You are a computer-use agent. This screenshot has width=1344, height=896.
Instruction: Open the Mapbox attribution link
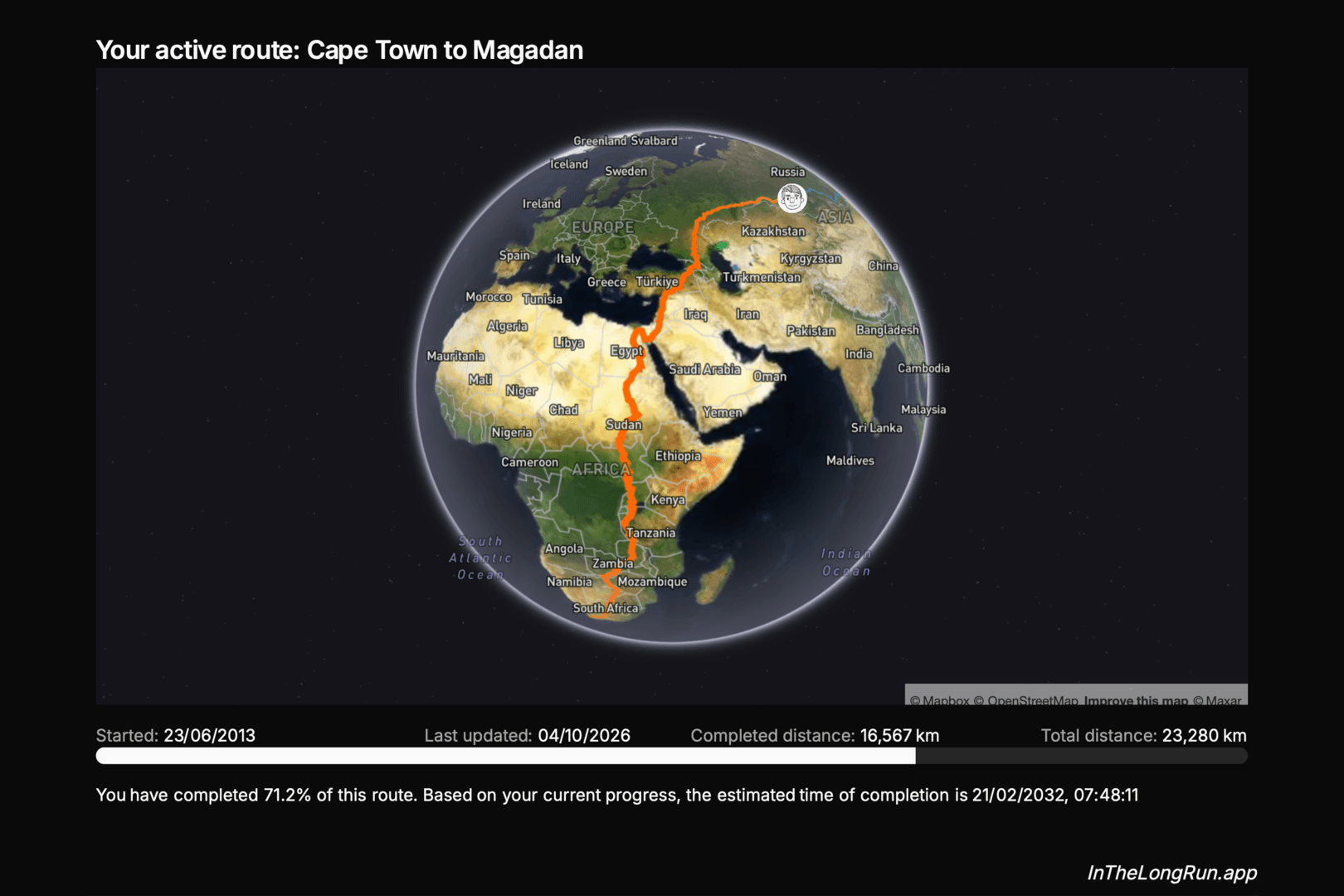pos(939,700)
